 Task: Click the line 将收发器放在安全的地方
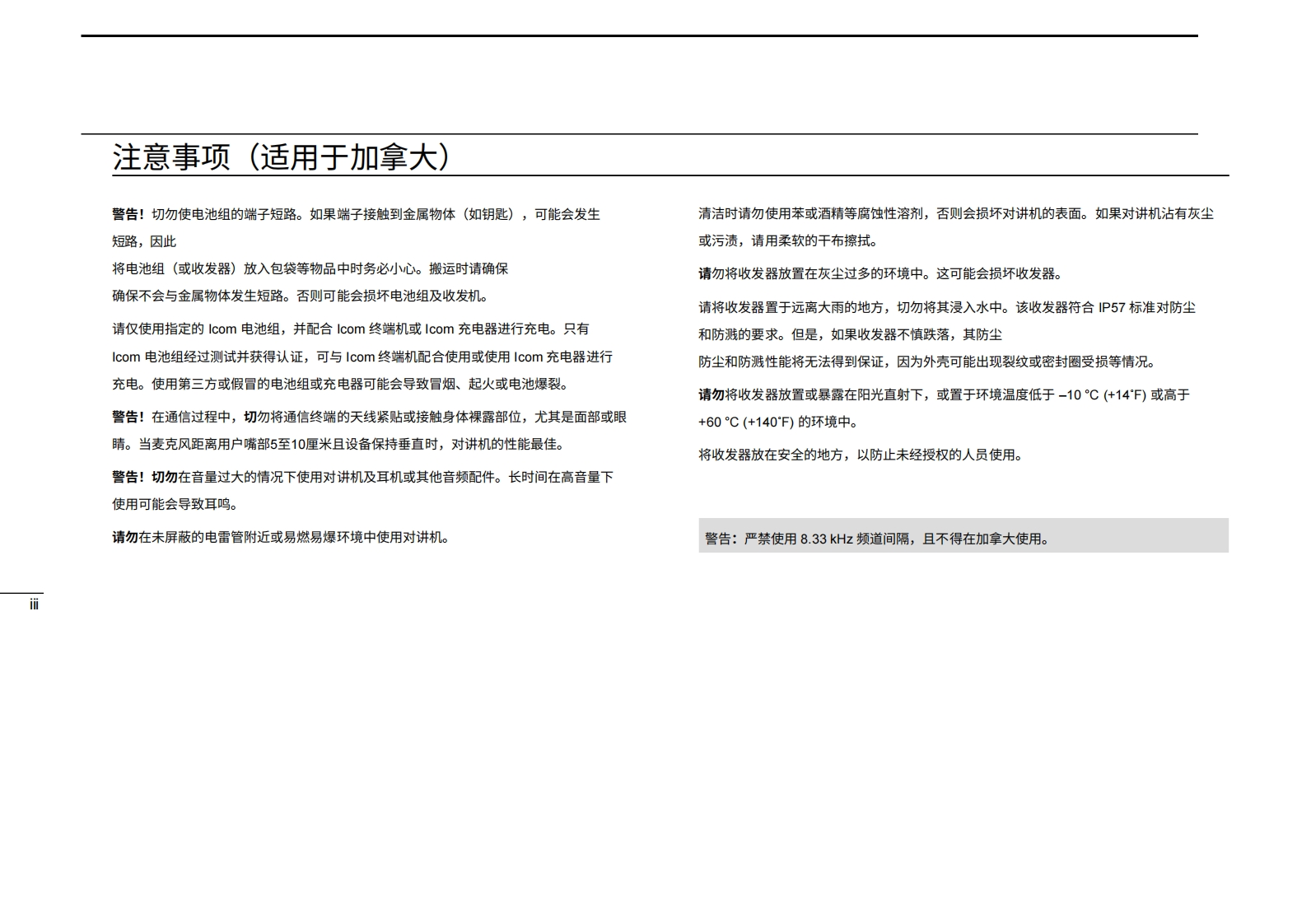860,455
